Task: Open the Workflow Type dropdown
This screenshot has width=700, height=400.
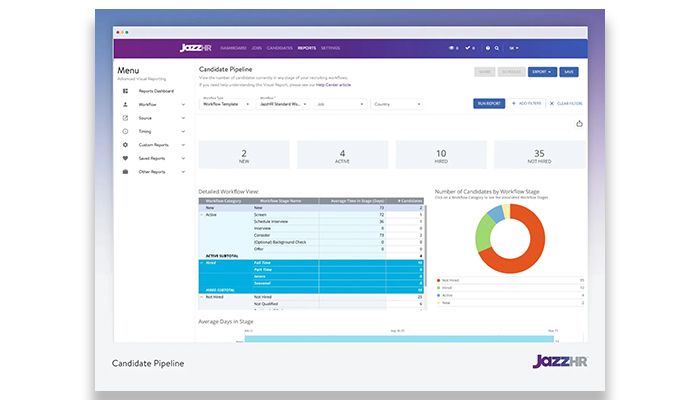Action: [227, 103]
